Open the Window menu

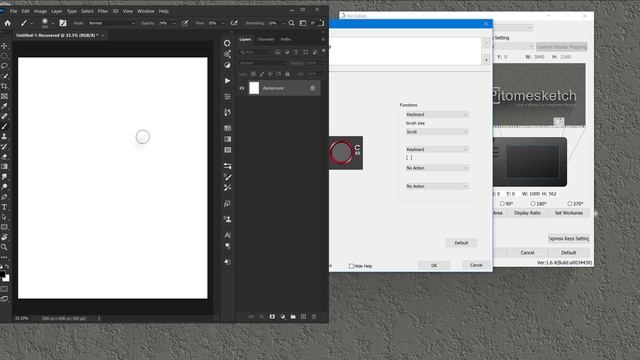(x=146, y=11)
